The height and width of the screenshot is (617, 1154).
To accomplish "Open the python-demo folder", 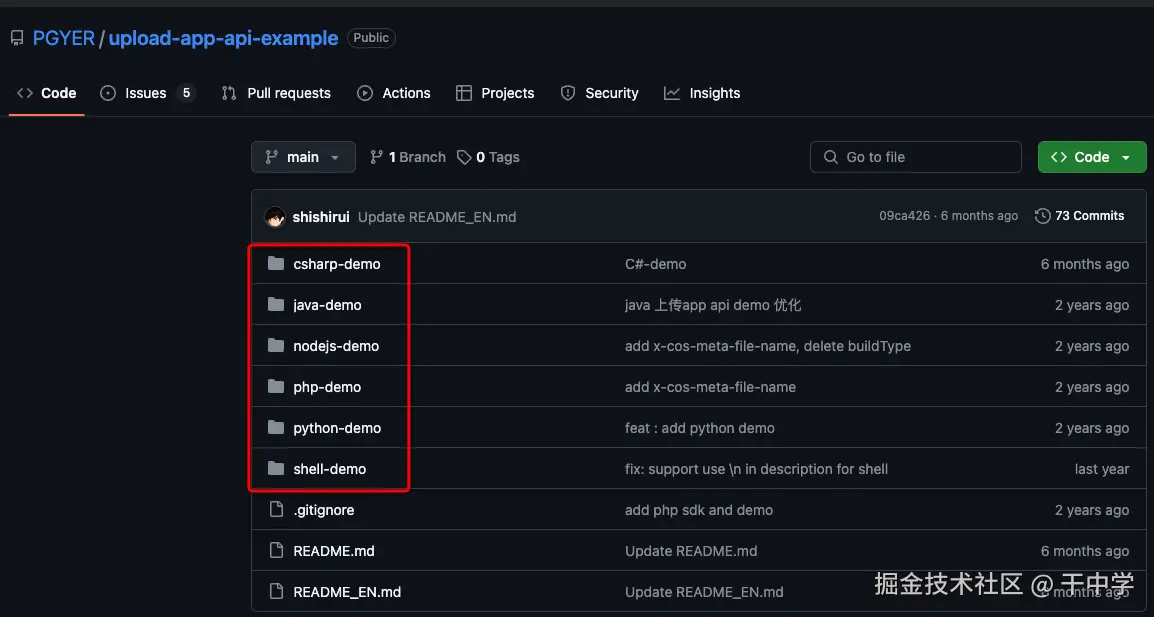I will pos(337,428).
